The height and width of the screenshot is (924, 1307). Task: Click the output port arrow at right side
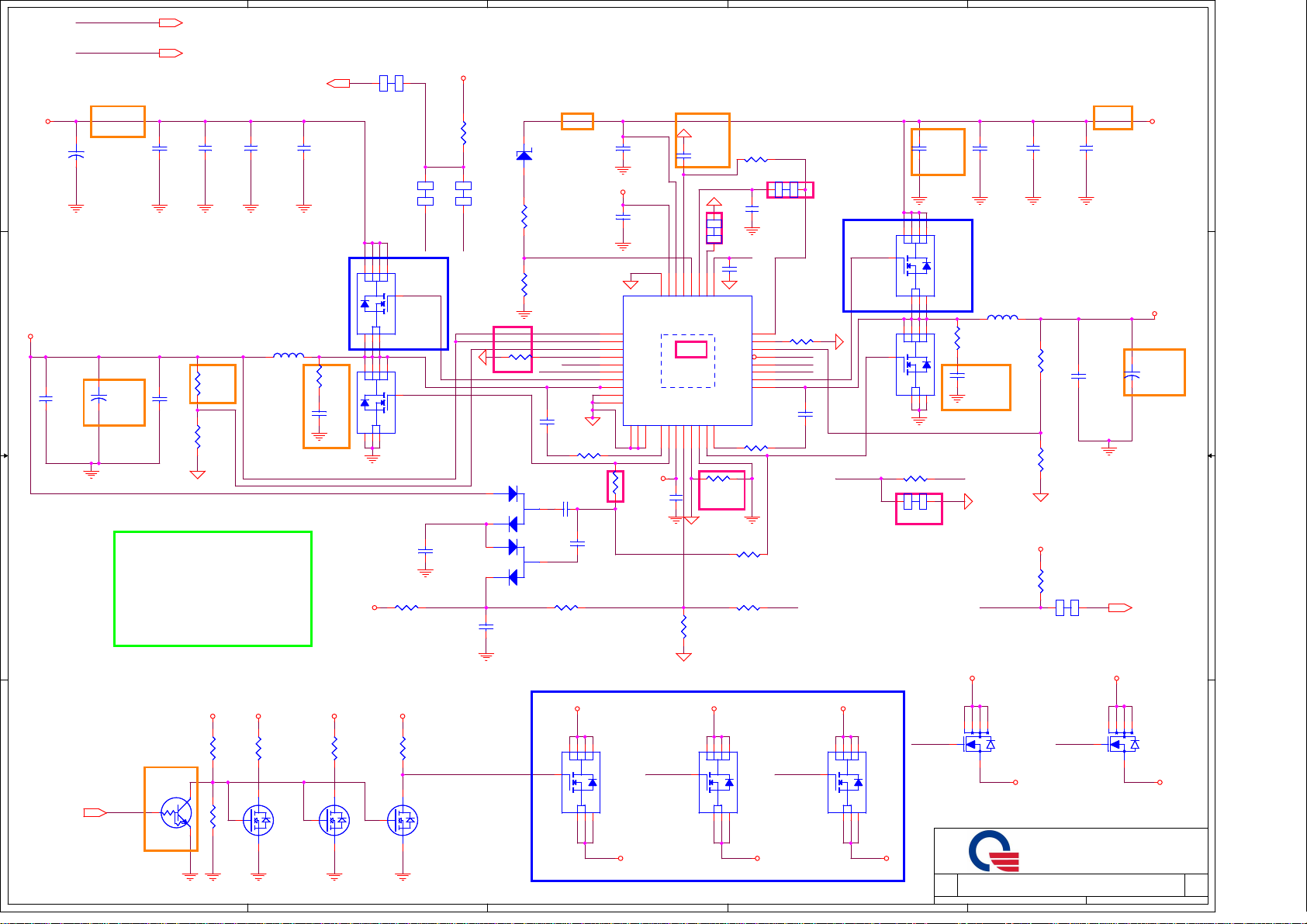tap(1120, 607)
